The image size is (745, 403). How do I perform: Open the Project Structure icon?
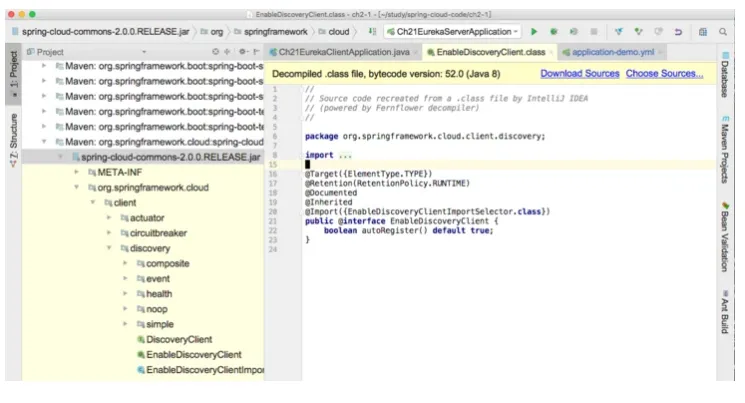tap(703, 32)
